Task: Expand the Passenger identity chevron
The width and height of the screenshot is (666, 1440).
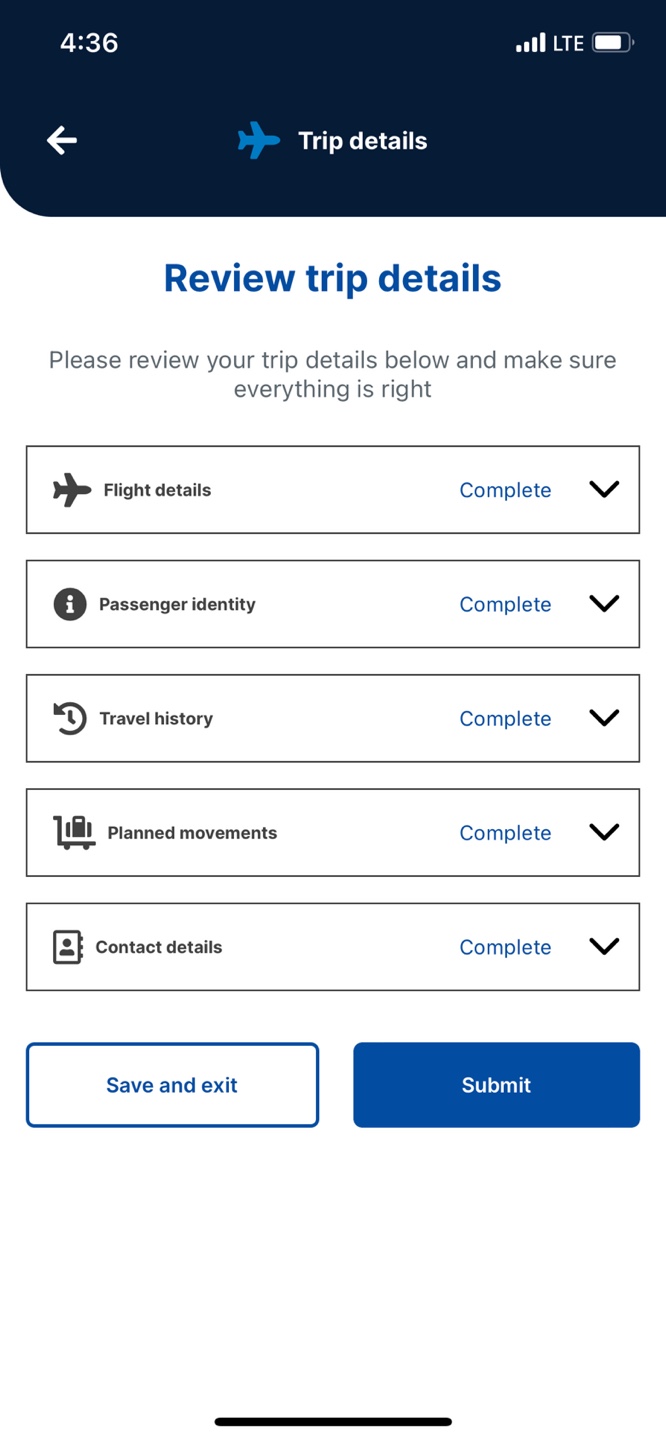Action: click(604, 603)
